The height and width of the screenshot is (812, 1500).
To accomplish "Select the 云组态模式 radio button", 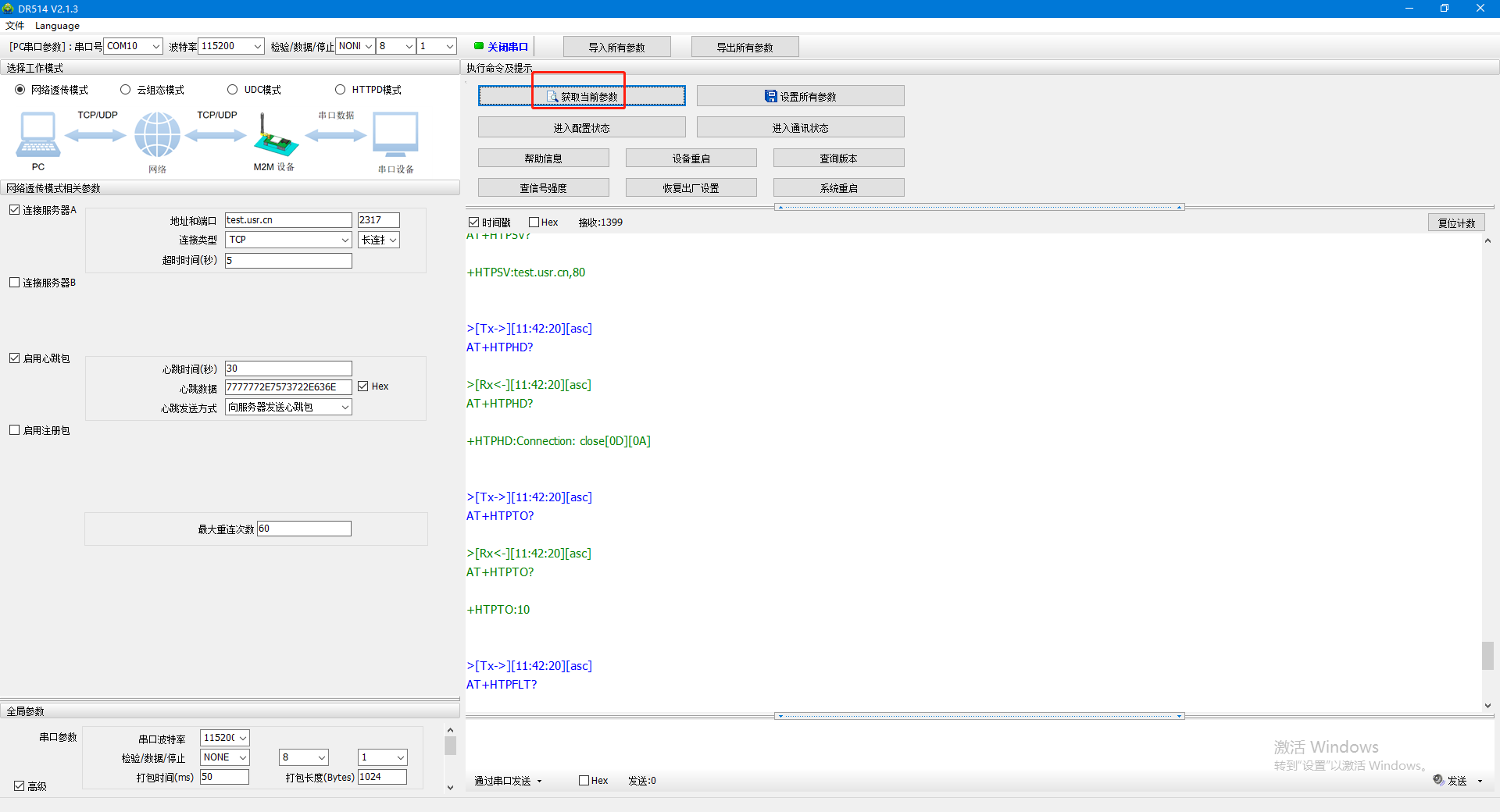I will click(125, 90).
